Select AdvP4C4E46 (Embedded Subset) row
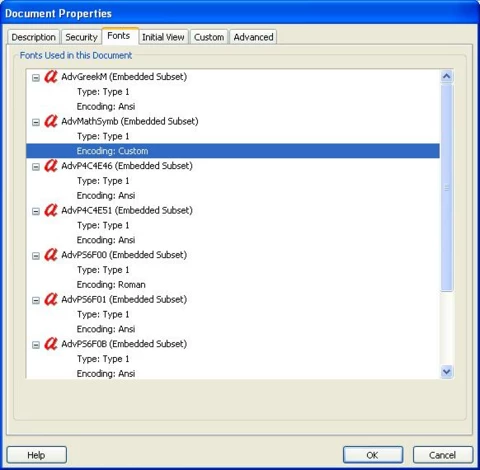The height and width of the screenshot is (470, 480). [127, 166]
